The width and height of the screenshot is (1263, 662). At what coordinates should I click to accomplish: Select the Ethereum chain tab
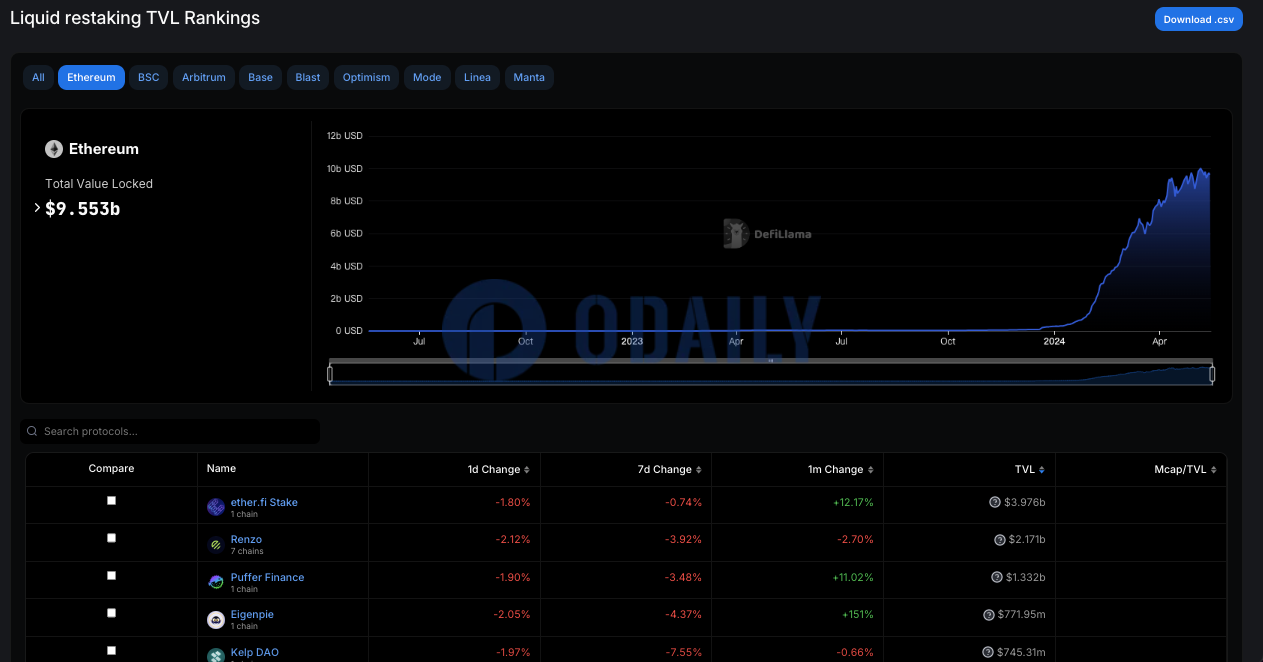coord(91,77)
